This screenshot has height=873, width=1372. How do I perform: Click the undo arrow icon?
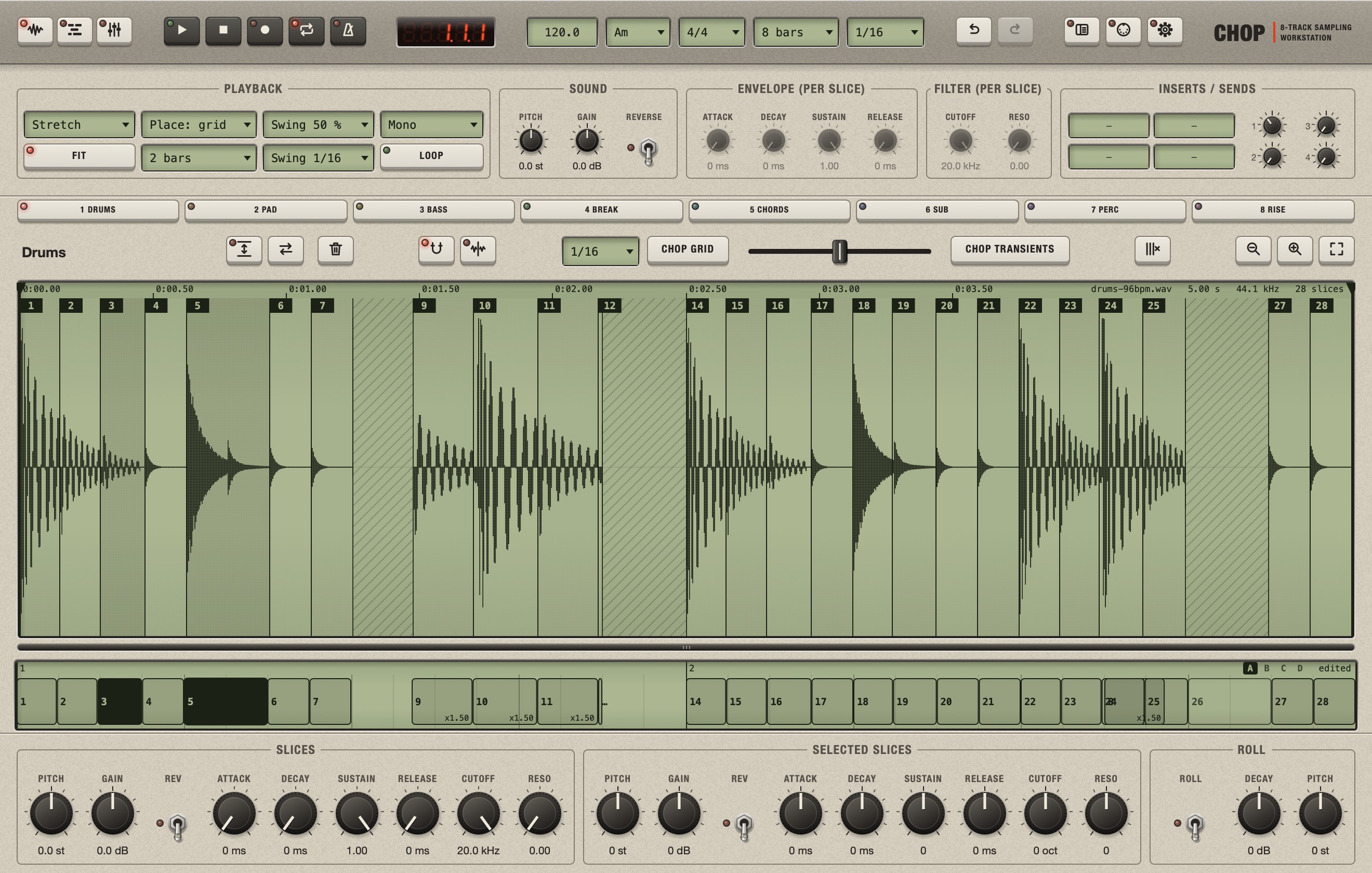974,30
